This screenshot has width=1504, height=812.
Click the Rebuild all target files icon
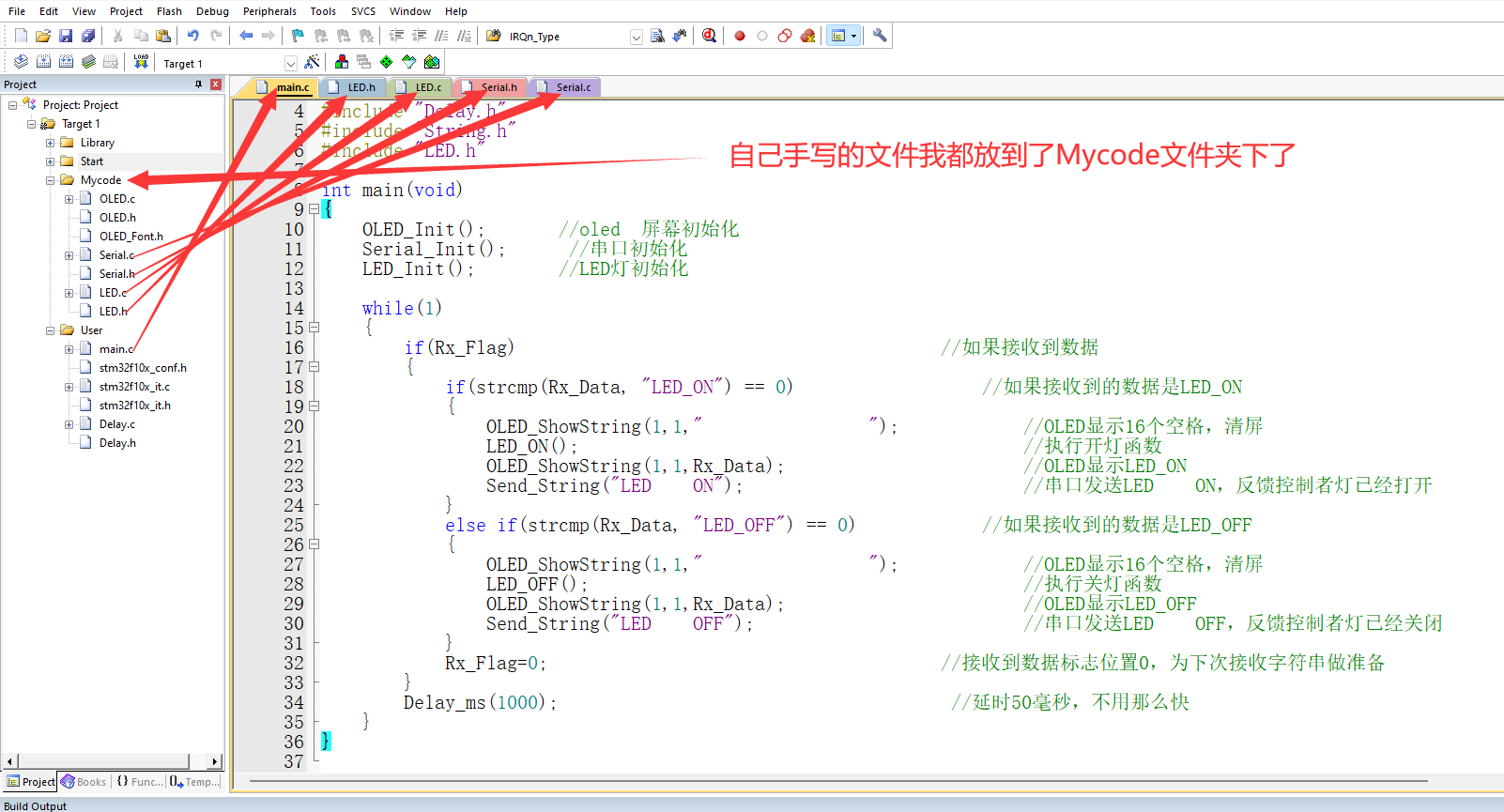point(66,62)
